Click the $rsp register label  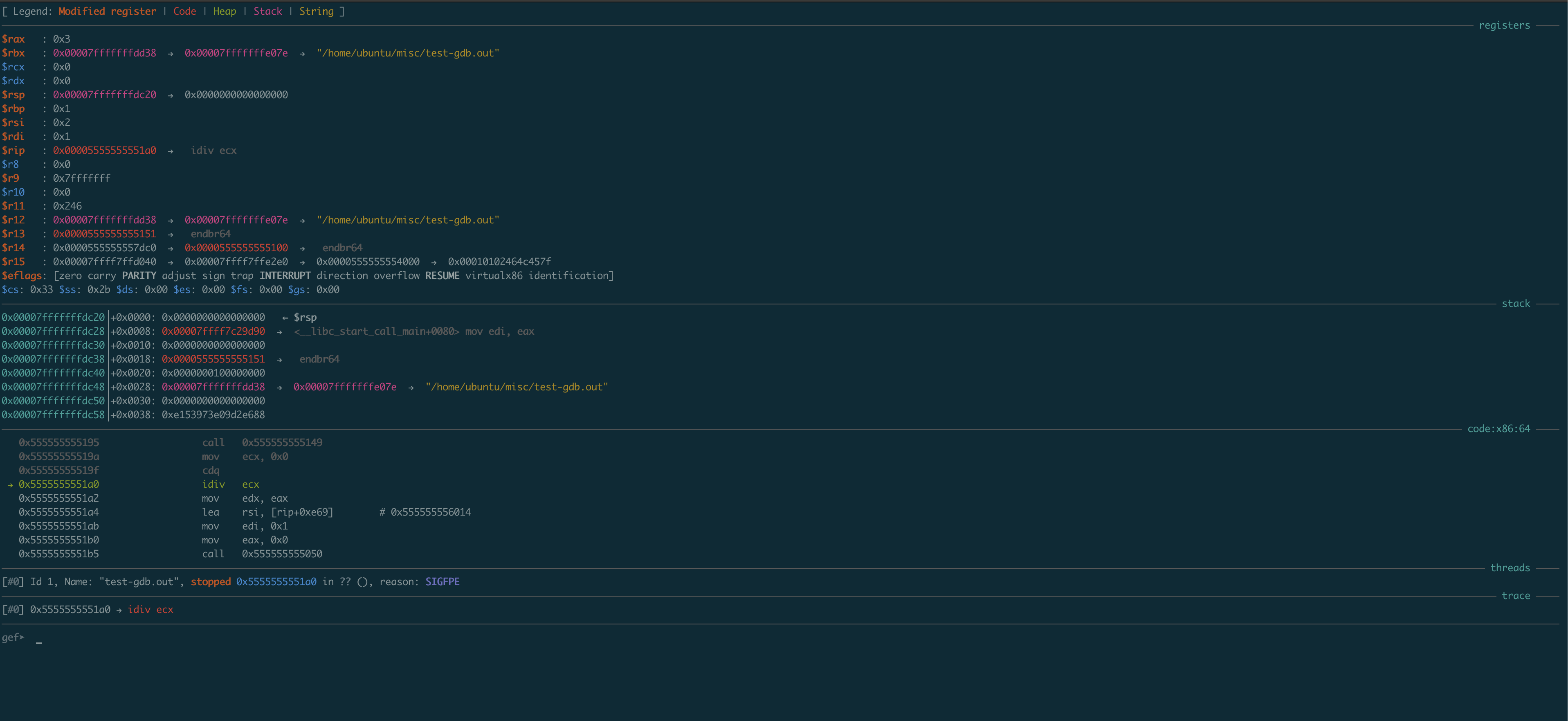coord(13,95)
